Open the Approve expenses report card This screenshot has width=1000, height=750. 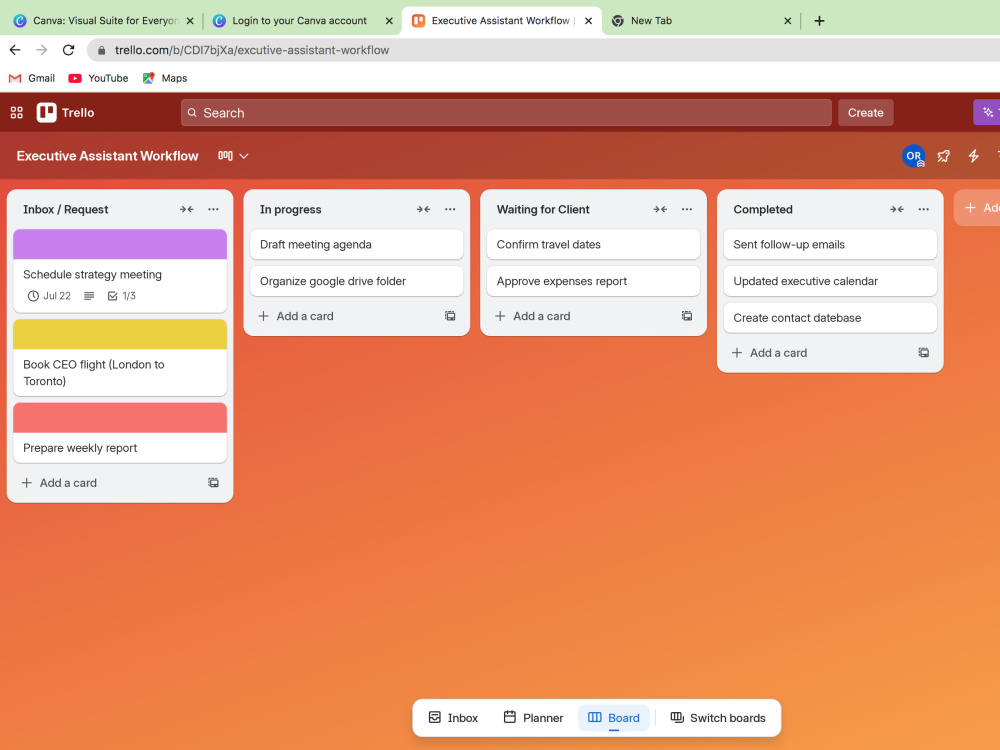593,281
